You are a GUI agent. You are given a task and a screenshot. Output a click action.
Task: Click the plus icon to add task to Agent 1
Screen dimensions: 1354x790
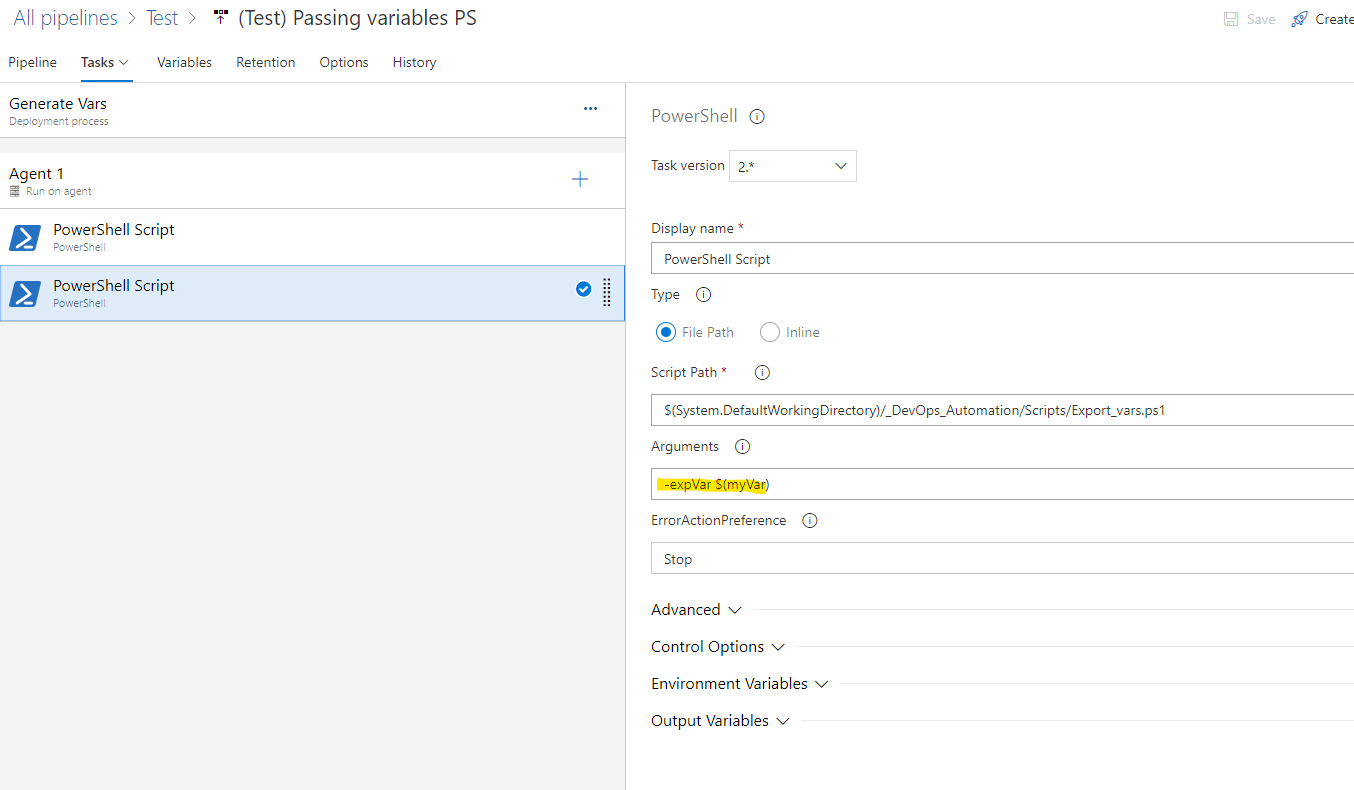(x=580, y=179)
